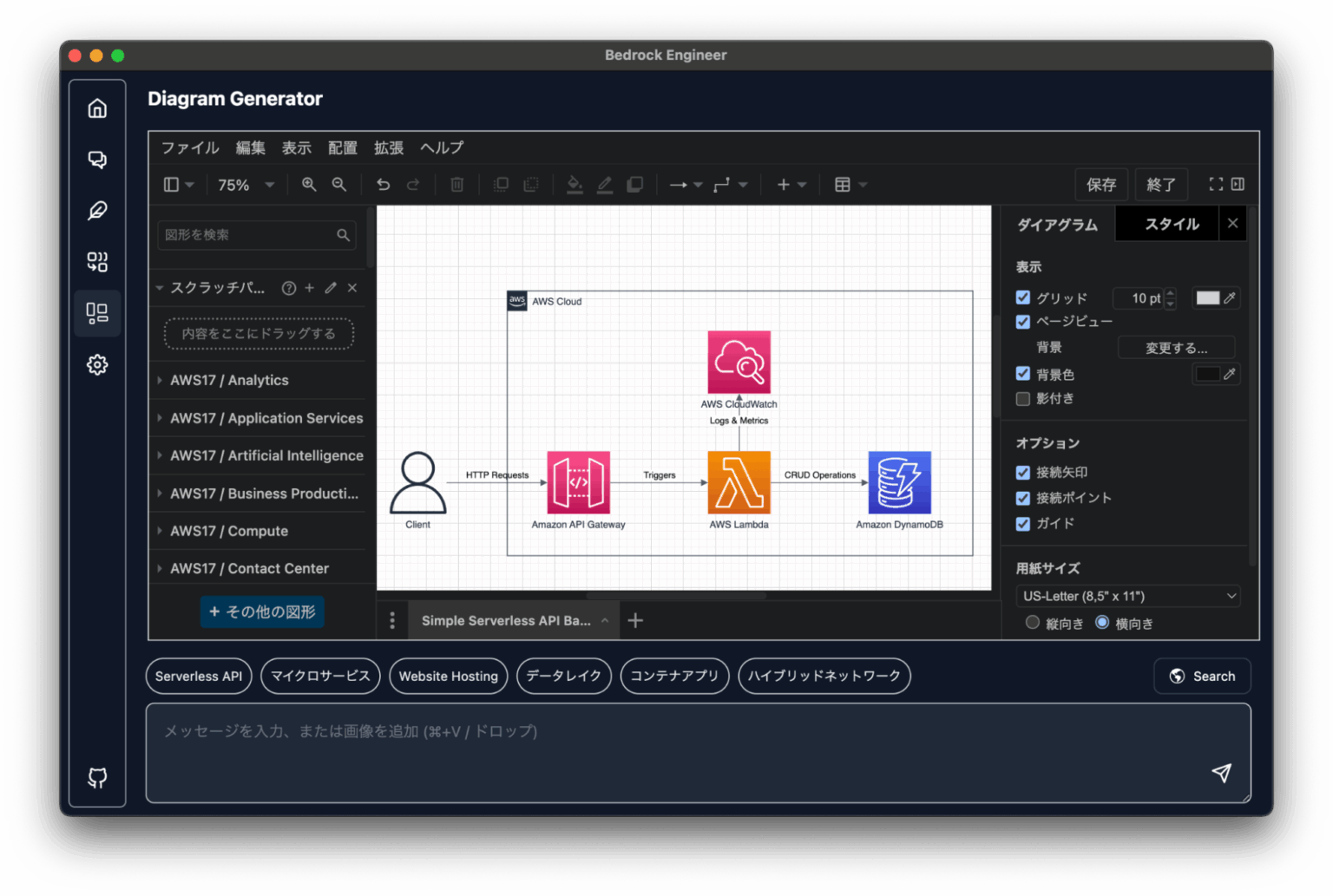
Task: Open the GitHub icon at bottom left
Action: pos(97,777)
